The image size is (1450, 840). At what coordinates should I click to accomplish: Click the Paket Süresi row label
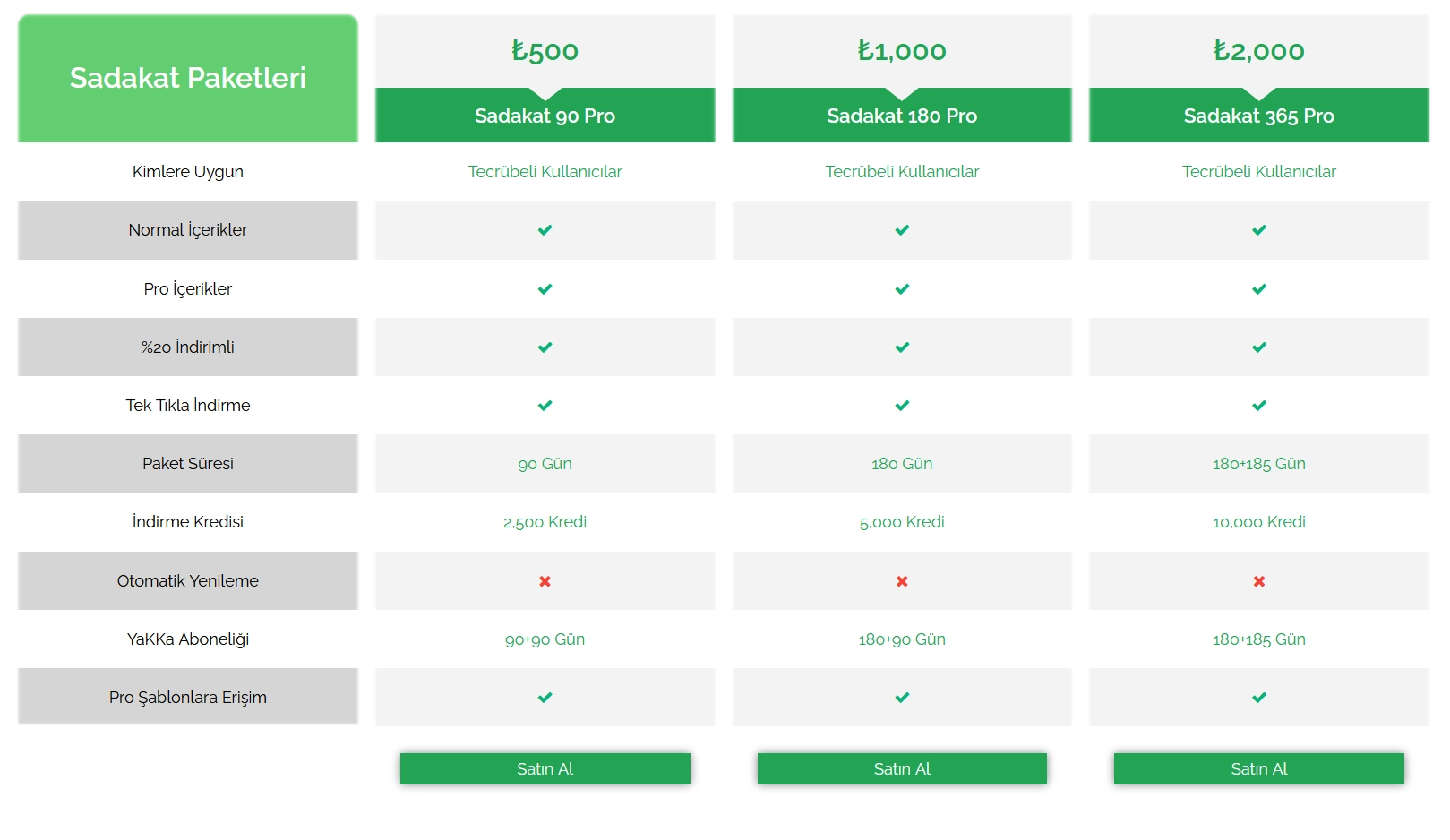(x=188, y=464)
